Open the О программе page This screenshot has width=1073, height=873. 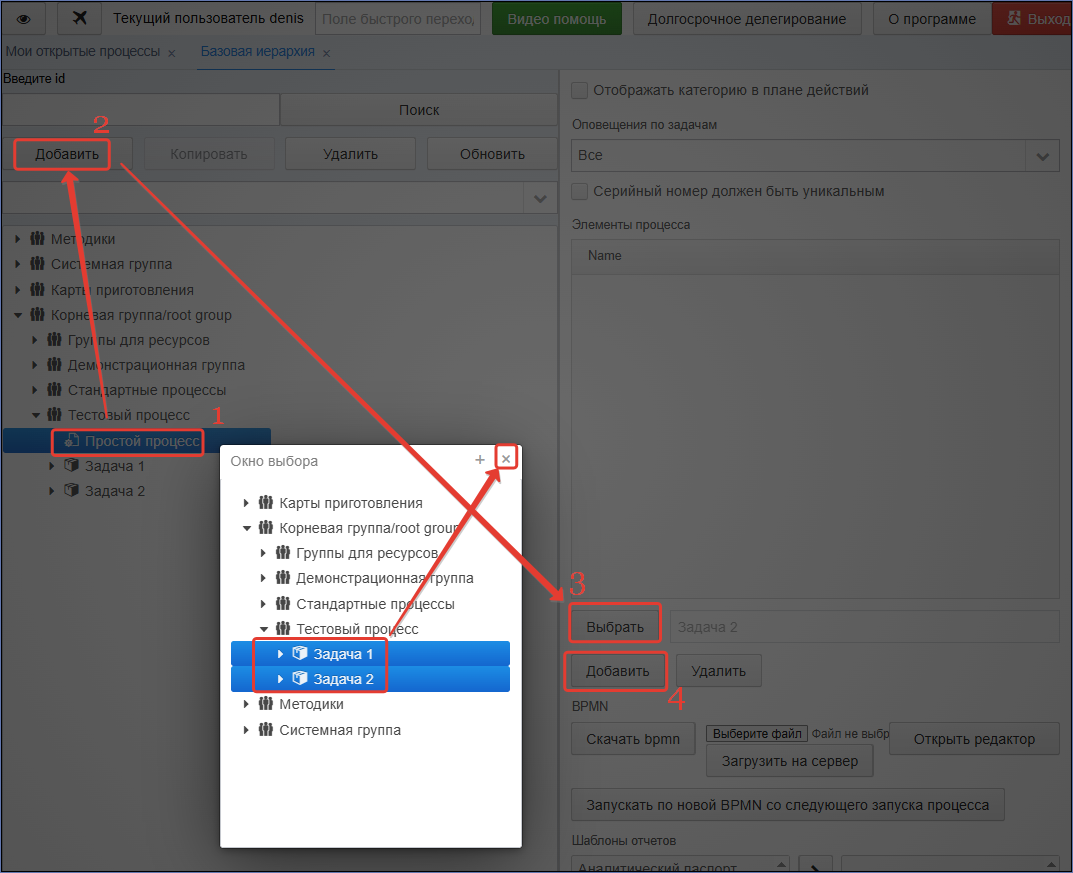click(932, 19)
